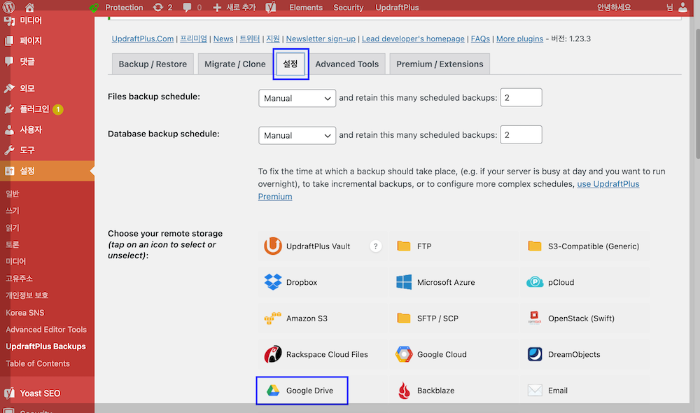Open 일반 settings submenu

[x=12, y=193]
